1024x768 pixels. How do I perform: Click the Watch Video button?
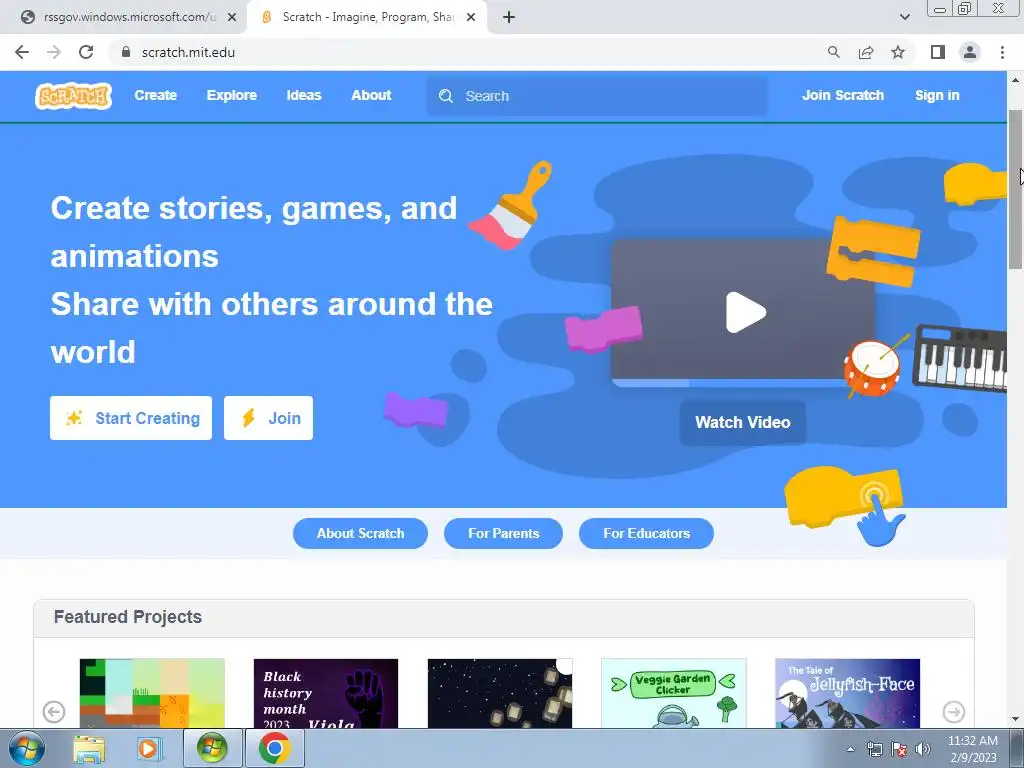[743, 423]
